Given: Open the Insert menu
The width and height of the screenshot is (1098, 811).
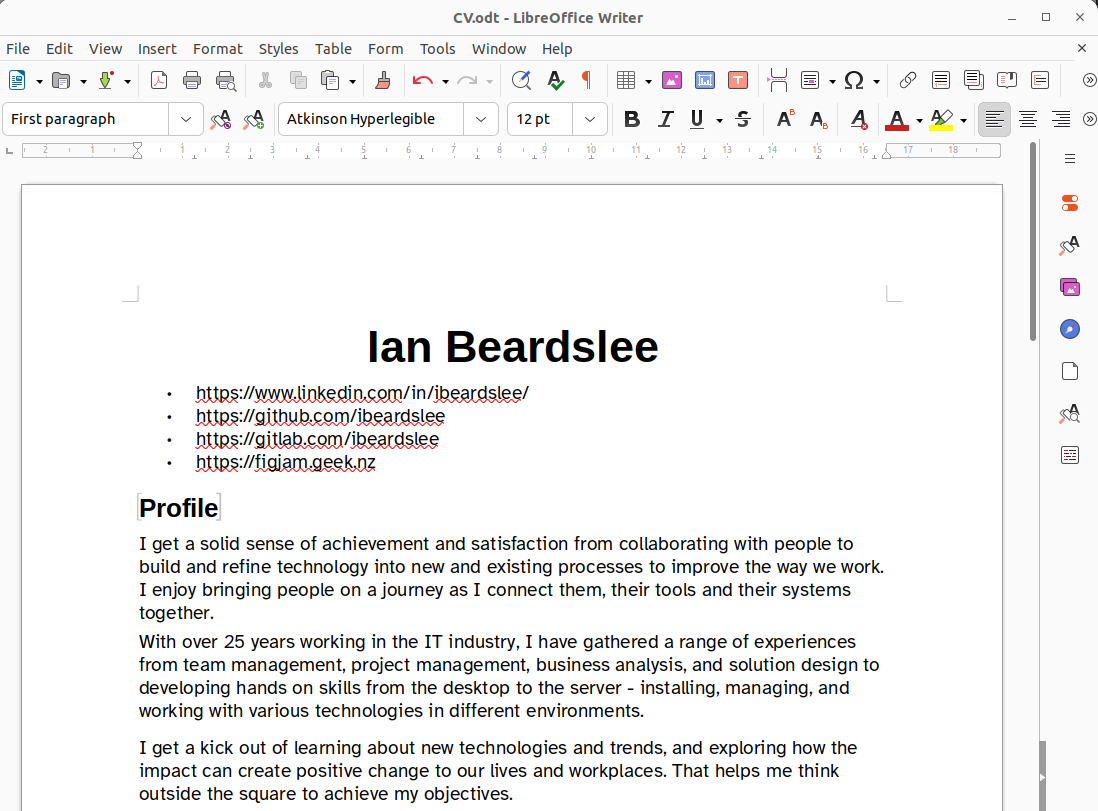Looking at the screenshot, I should pos(157,48).
